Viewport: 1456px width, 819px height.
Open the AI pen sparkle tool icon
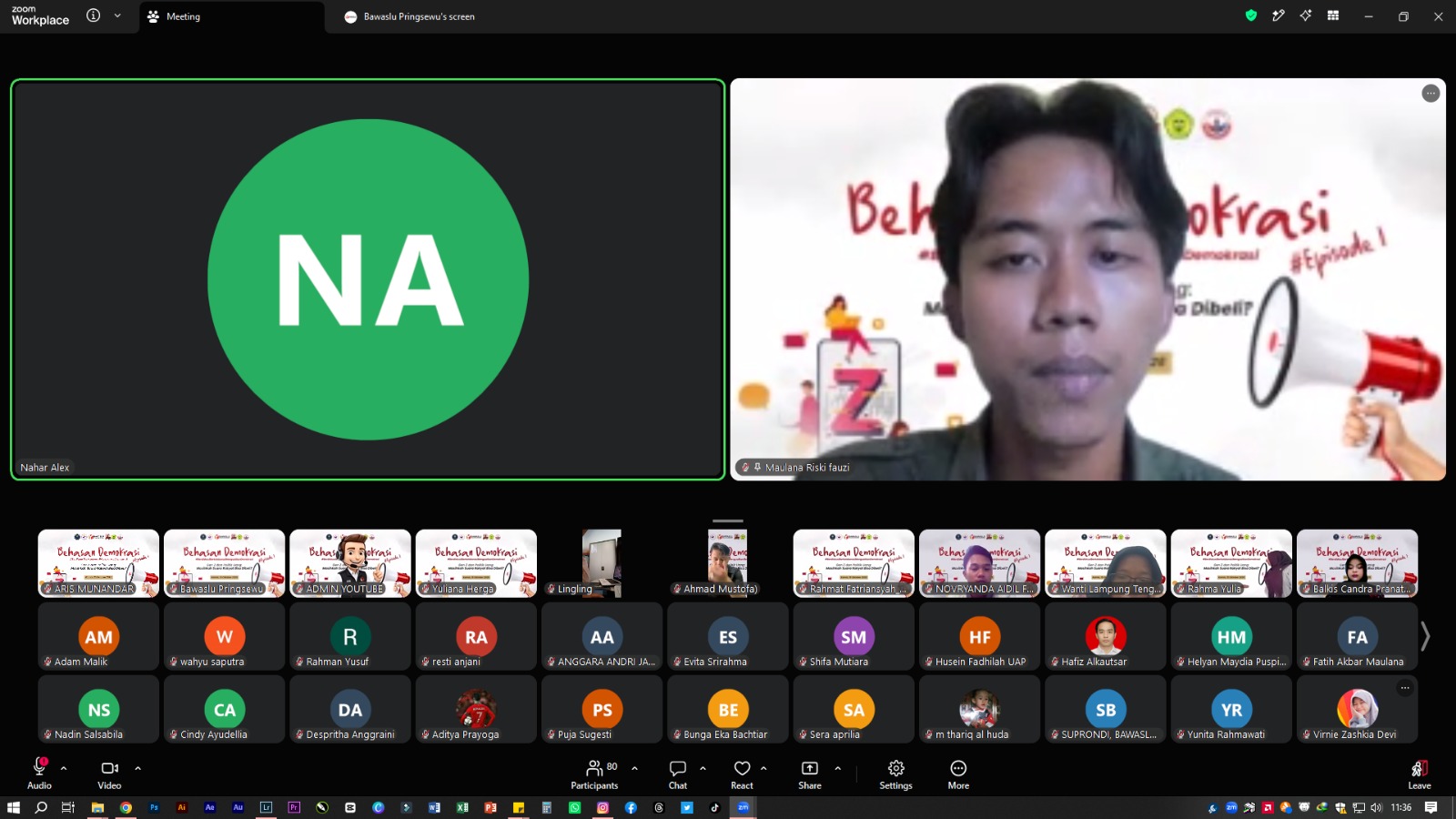tap(1279, 15)
